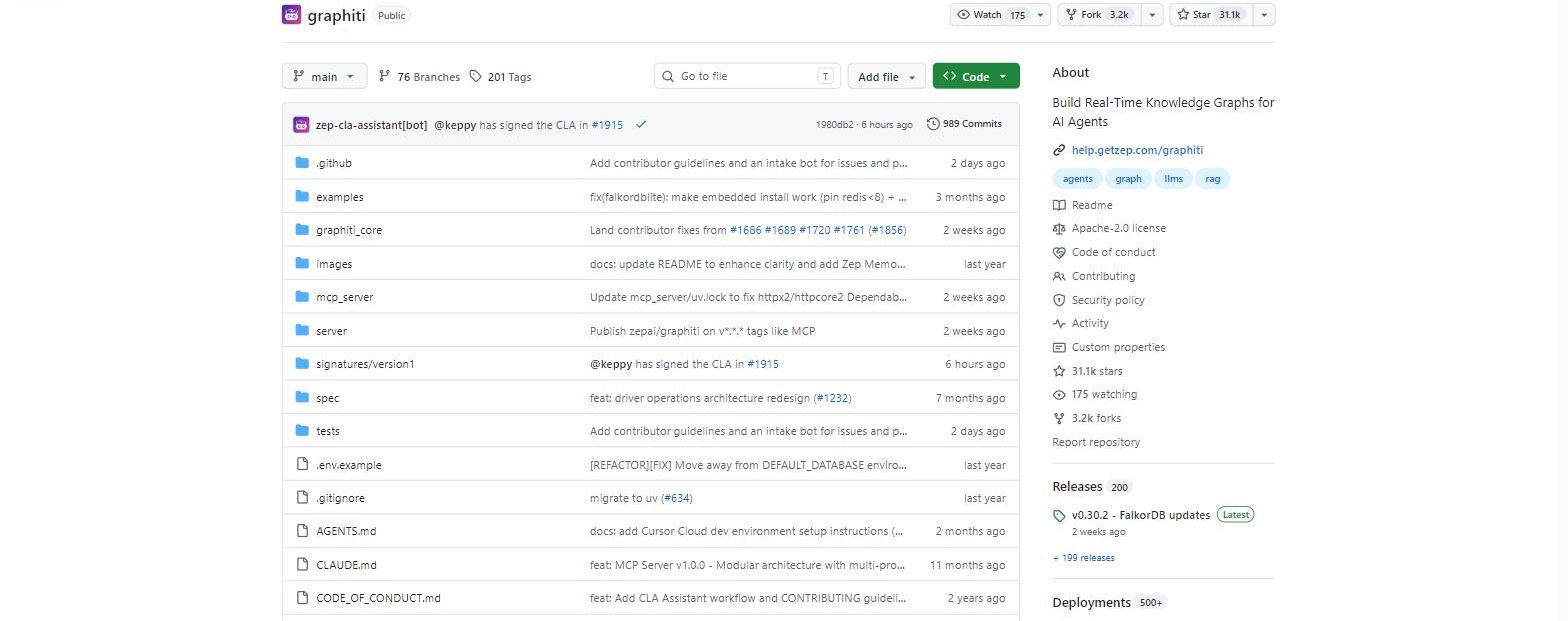Click the Activity pulse icon
This screenshot has height=621, width=1568.
tap(1059, 324)
